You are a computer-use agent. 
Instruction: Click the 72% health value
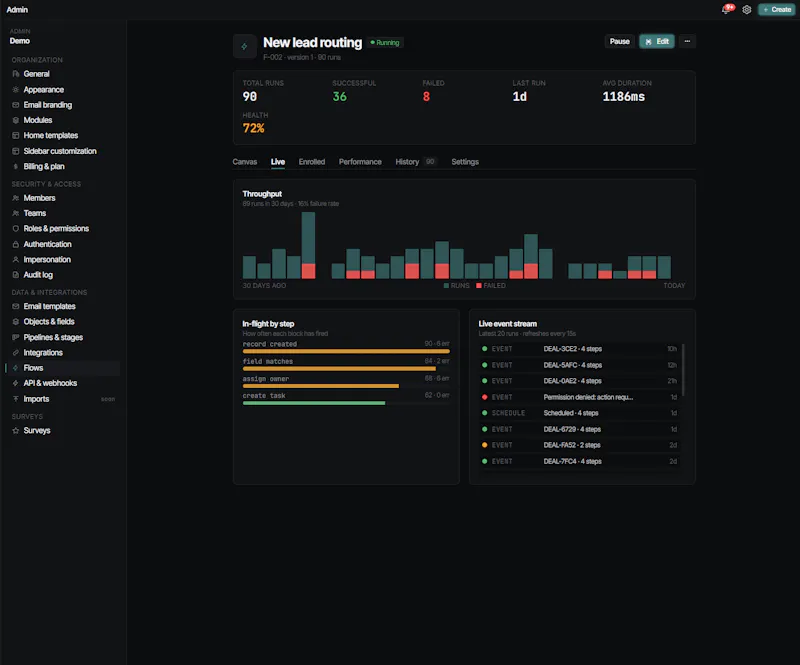254,128
